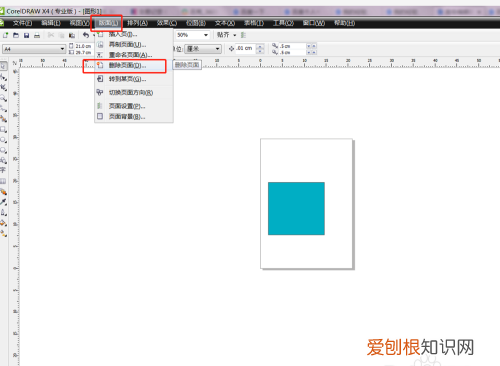Click the page width 21.0 cm field
Image resolution: width=500 pixels, height=366 pixels.
click(83, 46)
